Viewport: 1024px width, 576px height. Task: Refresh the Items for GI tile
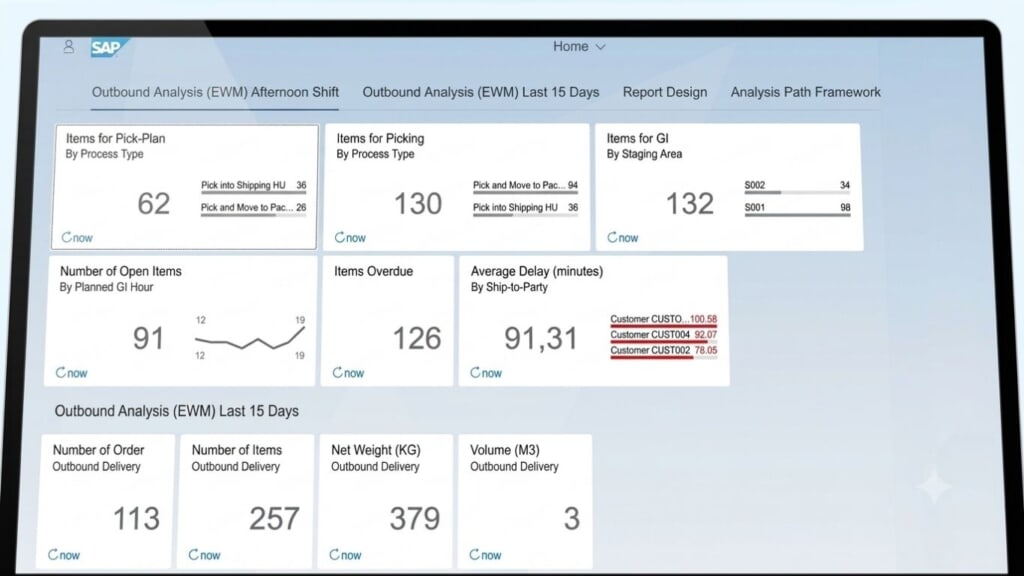tap(622, 238)
